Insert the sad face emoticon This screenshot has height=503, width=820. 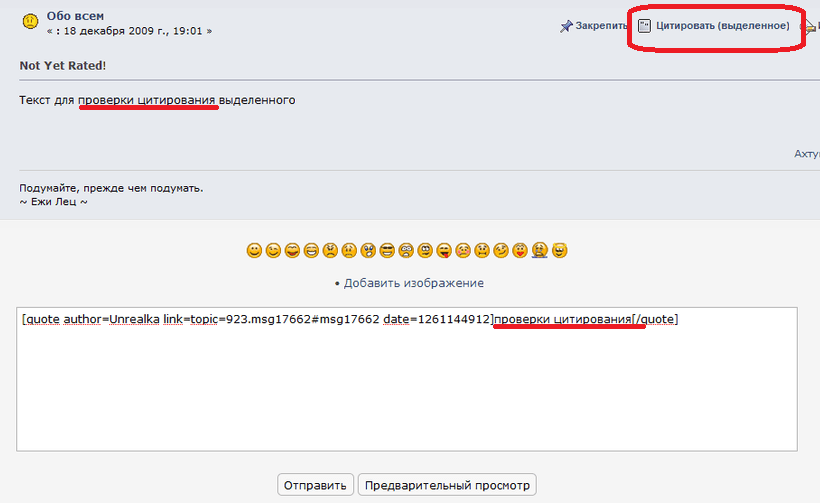click(349, 250)
